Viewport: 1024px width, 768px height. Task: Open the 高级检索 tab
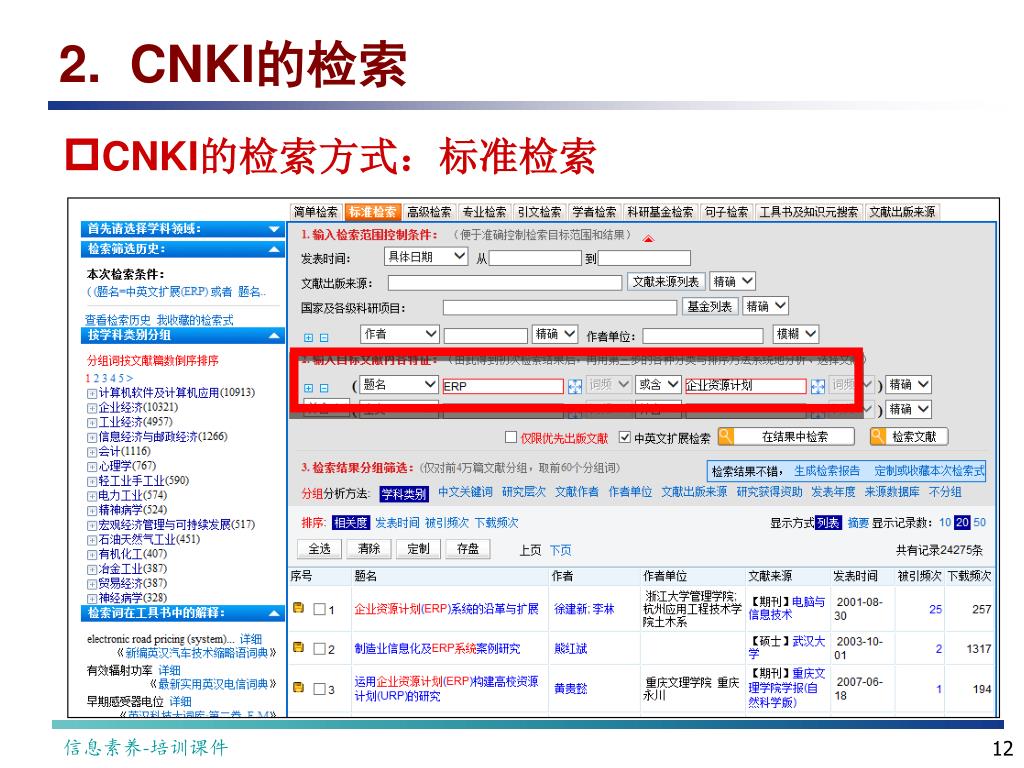click(x=429, y=212)
